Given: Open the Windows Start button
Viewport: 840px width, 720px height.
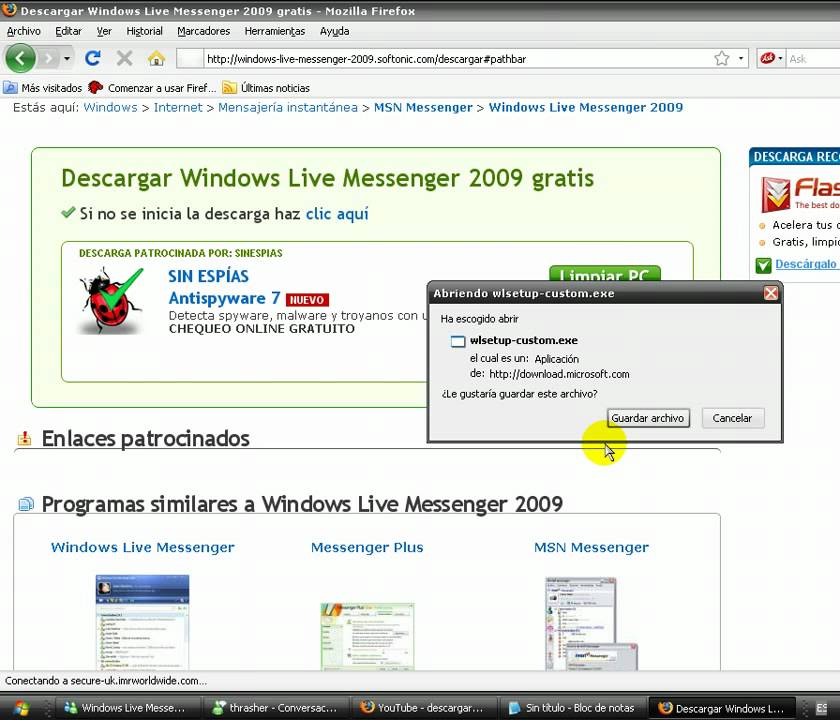Looking at the screenshot, I should coord(21,708).
